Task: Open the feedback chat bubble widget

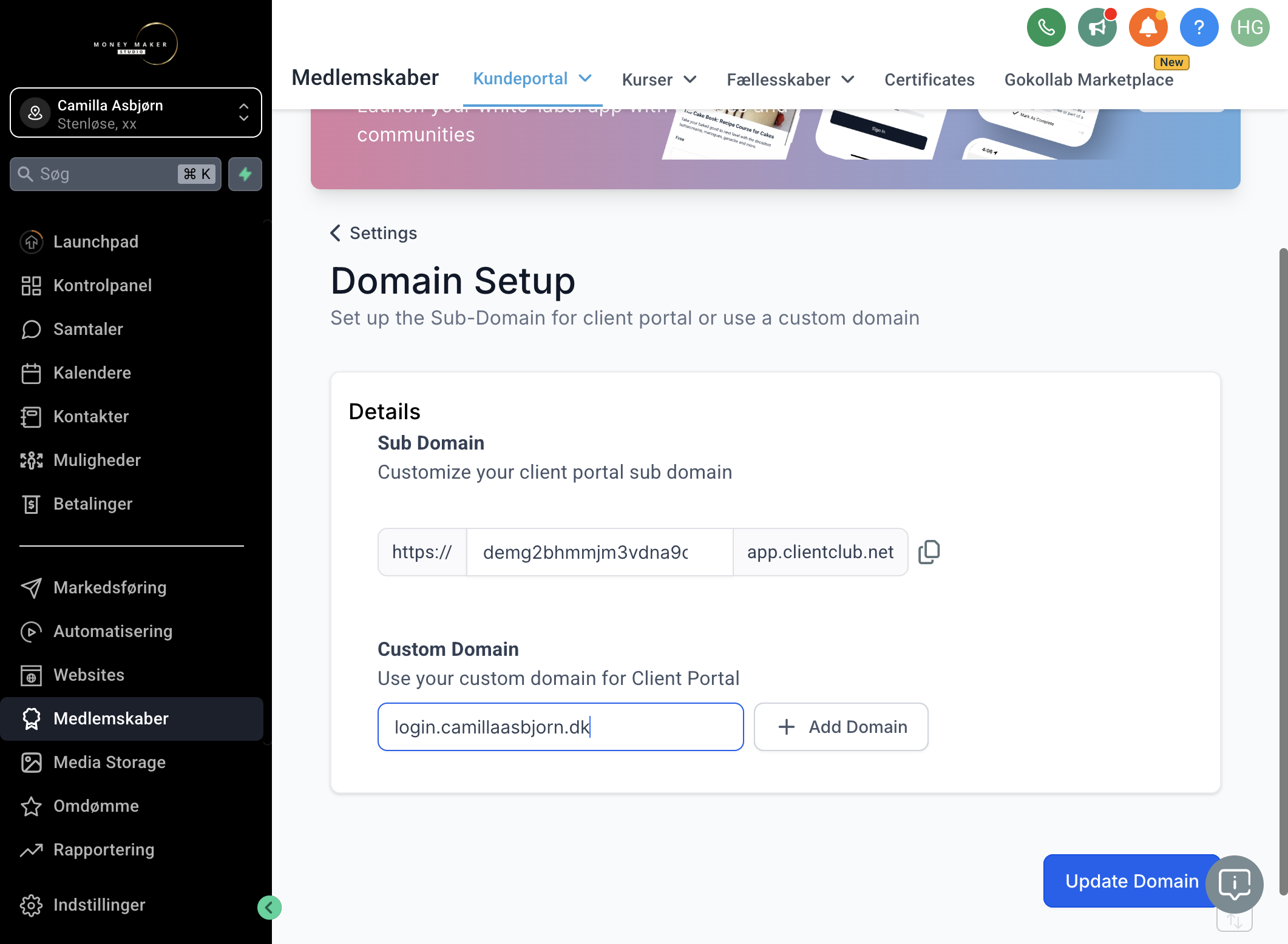Action: [x=1234, y=884]
